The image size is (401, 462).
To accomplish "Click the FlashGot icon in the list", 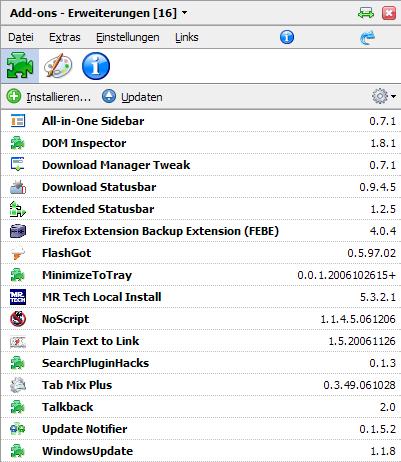I will (18, 253).
